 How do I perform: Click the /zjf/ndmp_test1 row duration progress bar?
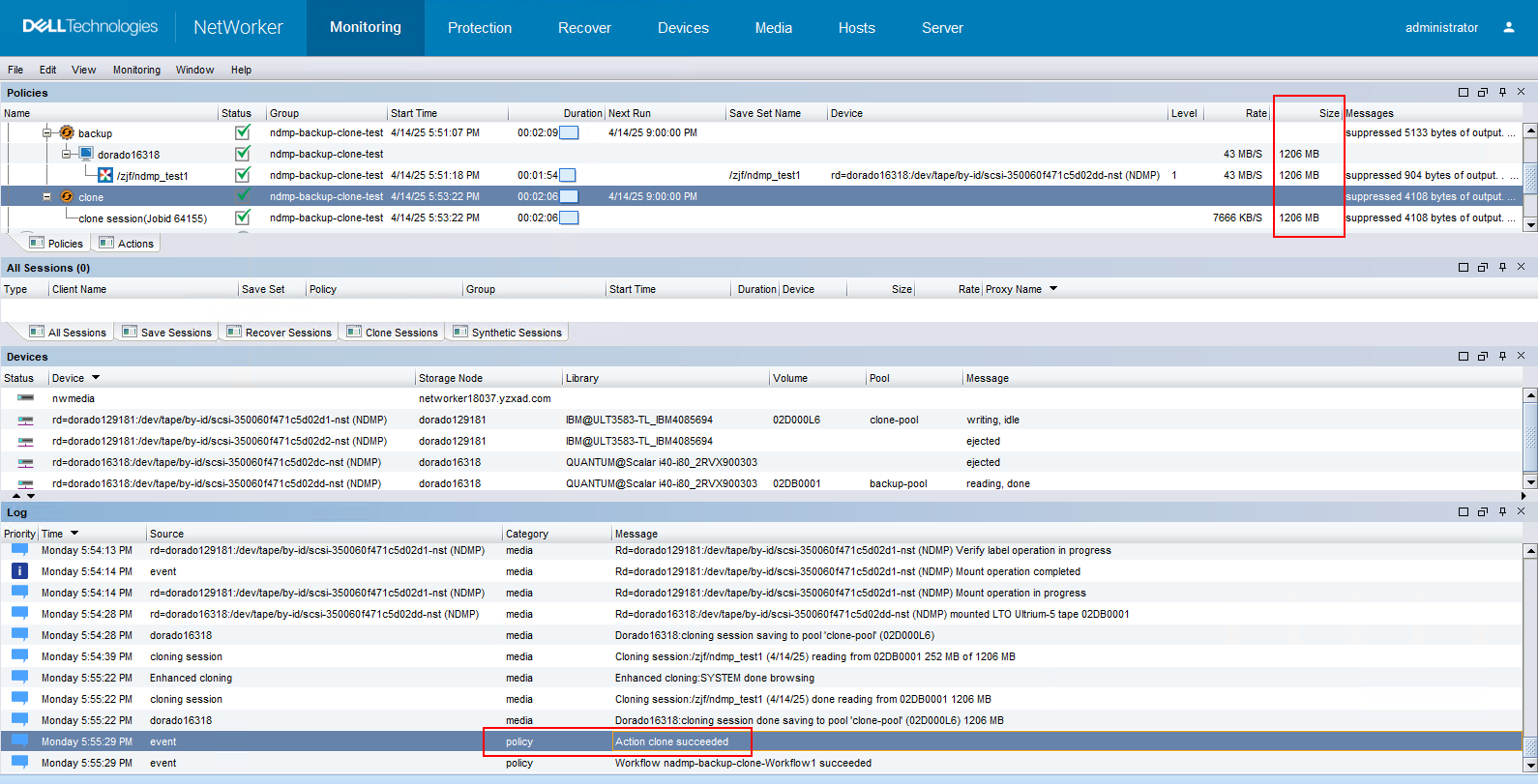[567, 175]
